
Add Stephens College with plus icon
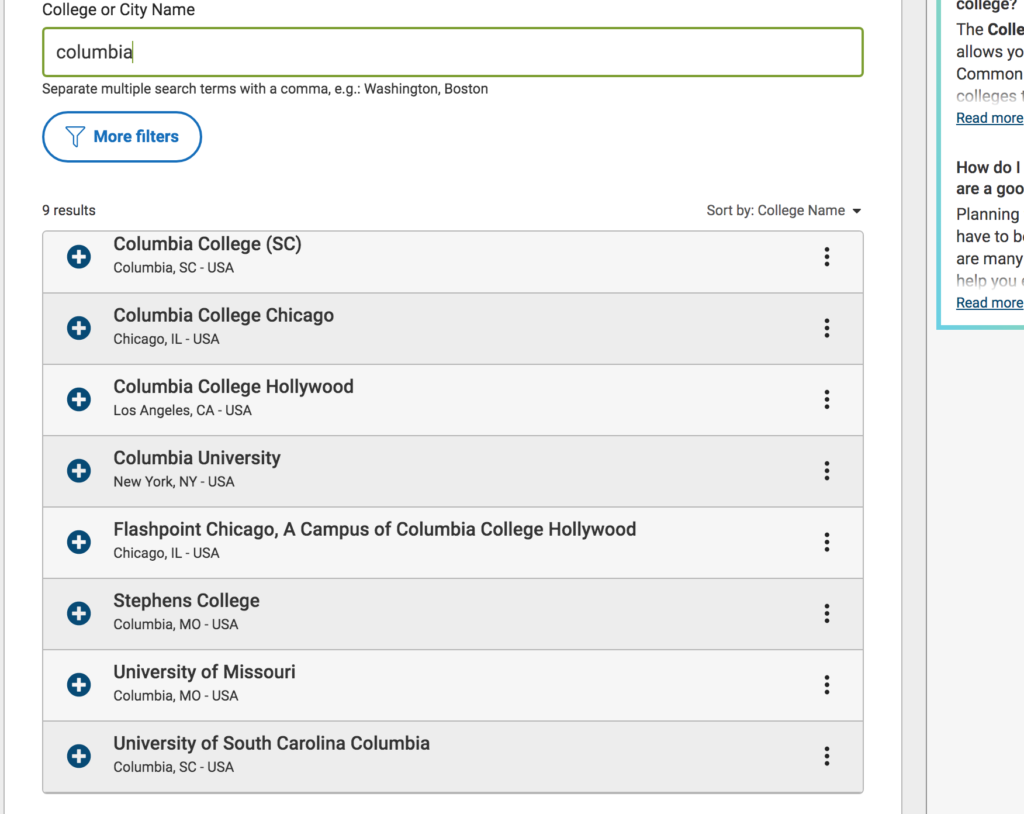click(79, 613)
